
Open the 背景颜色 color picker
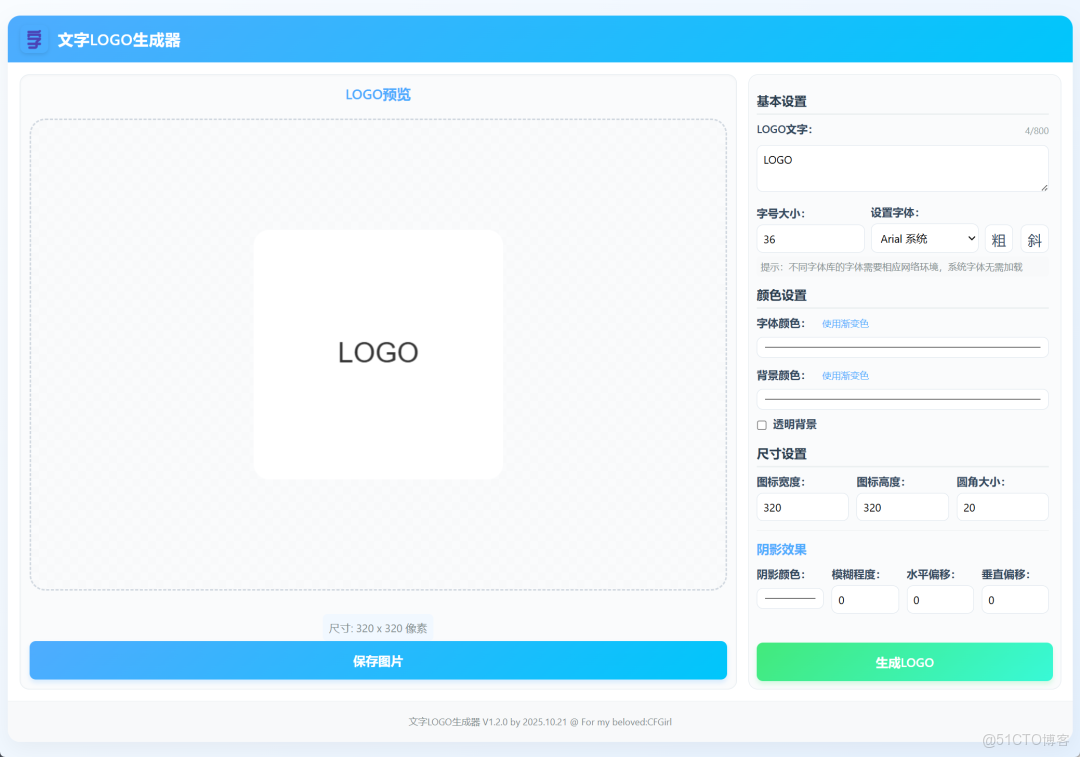click(x=902, y=399)
